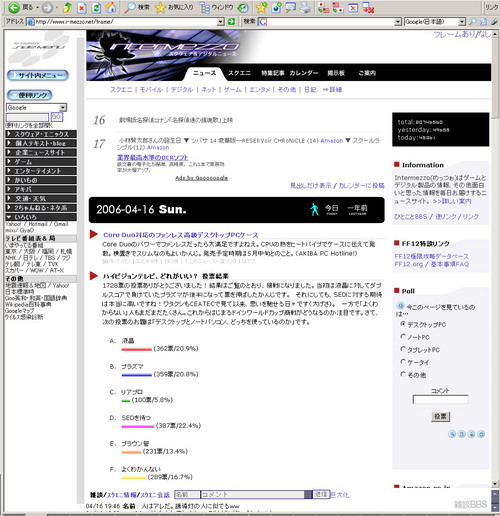This screenshot has height=516, width=500.
Task: Click the cyan walking man icon in date header
Action: [314, 209]
